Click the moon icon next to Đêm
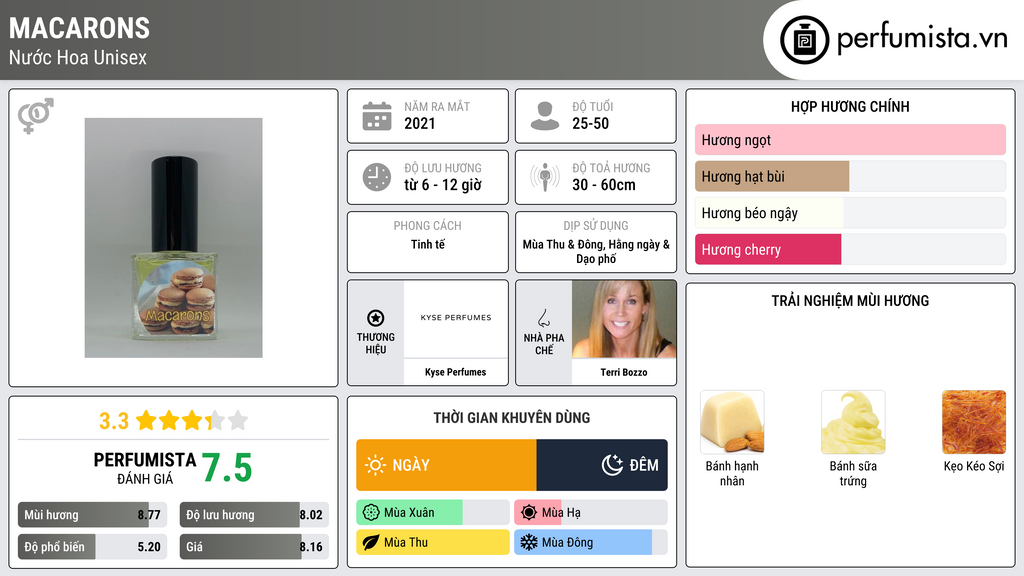This screenshot has height=576, width=1024. [x=612, y=465]
